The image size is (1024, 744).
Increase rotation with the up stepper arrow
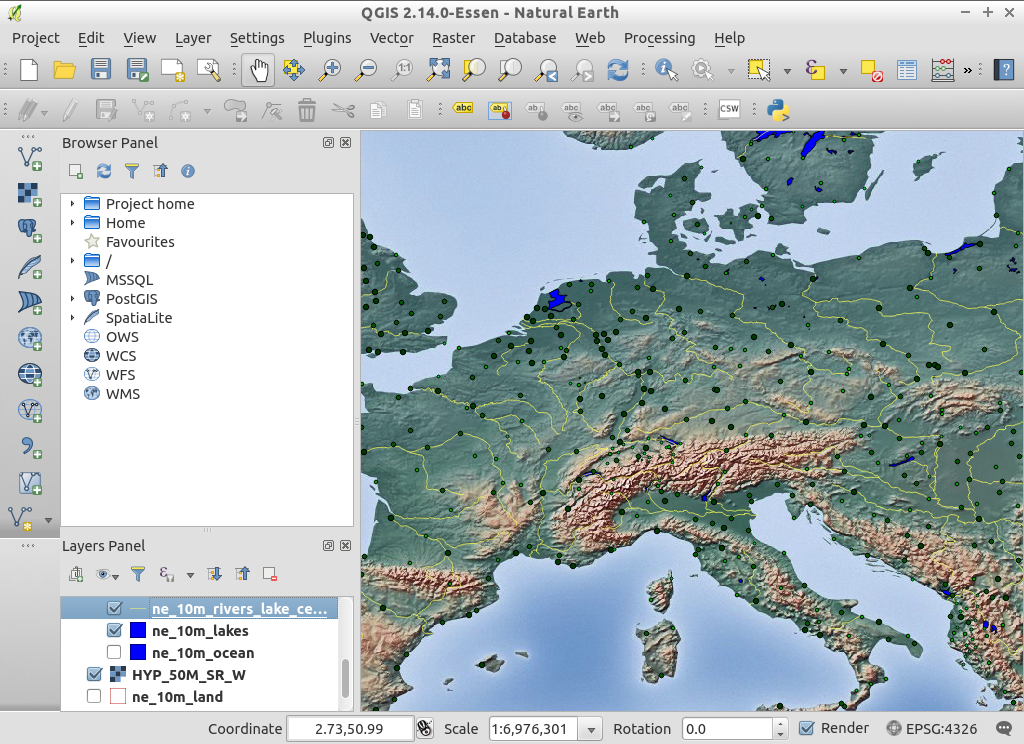[780, 724]
